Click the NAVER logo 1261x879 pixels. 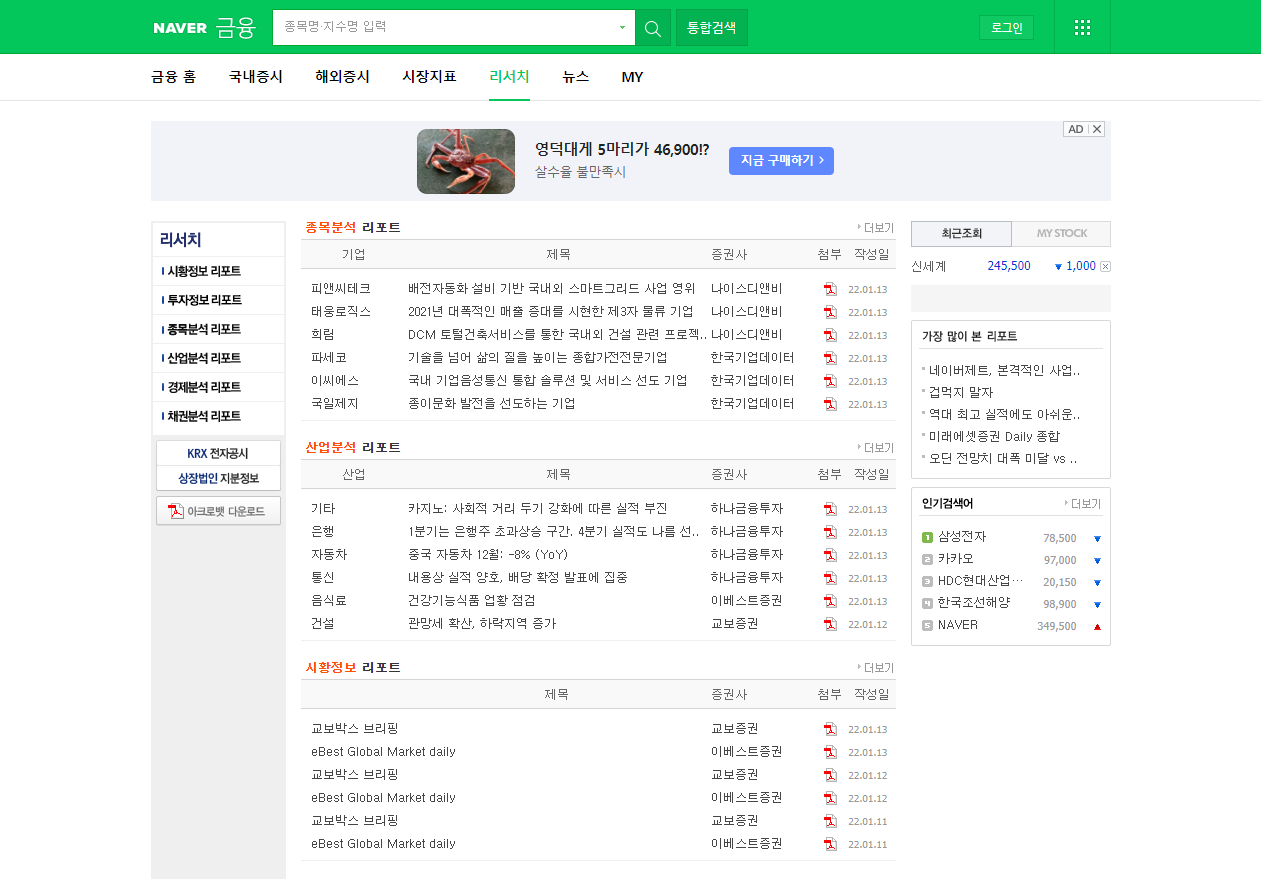[180, 28]
